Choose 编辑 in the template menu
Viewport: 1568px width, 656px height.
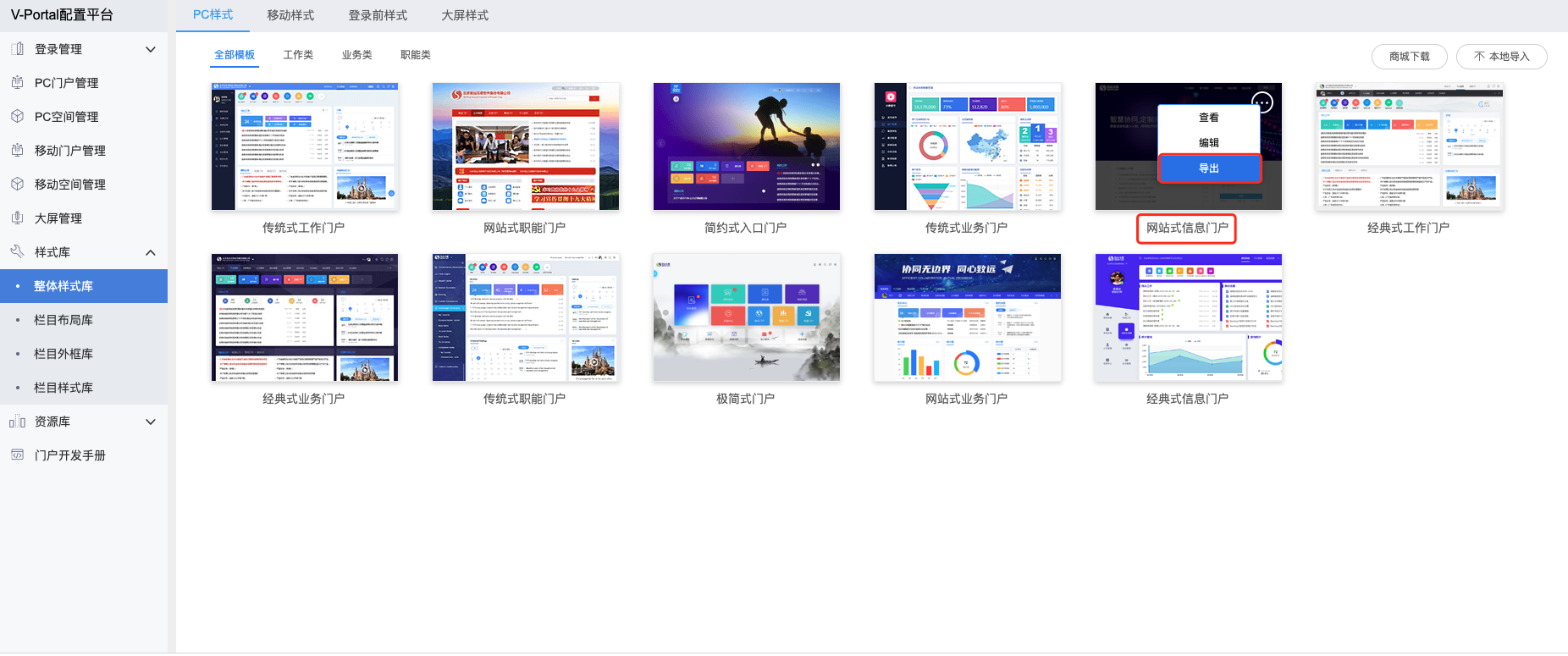pos(1209,143)
